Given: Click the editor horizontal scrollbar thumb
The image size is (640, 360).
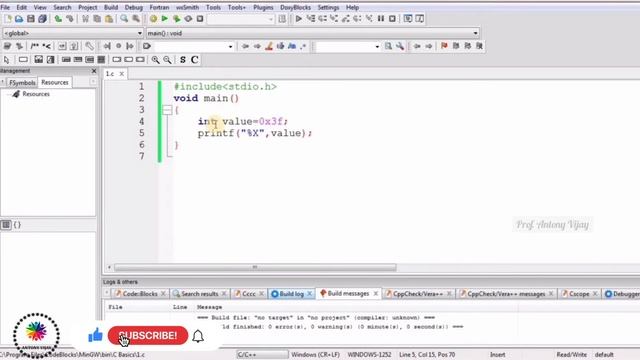Looking at the screenshot, I should 255,267.
